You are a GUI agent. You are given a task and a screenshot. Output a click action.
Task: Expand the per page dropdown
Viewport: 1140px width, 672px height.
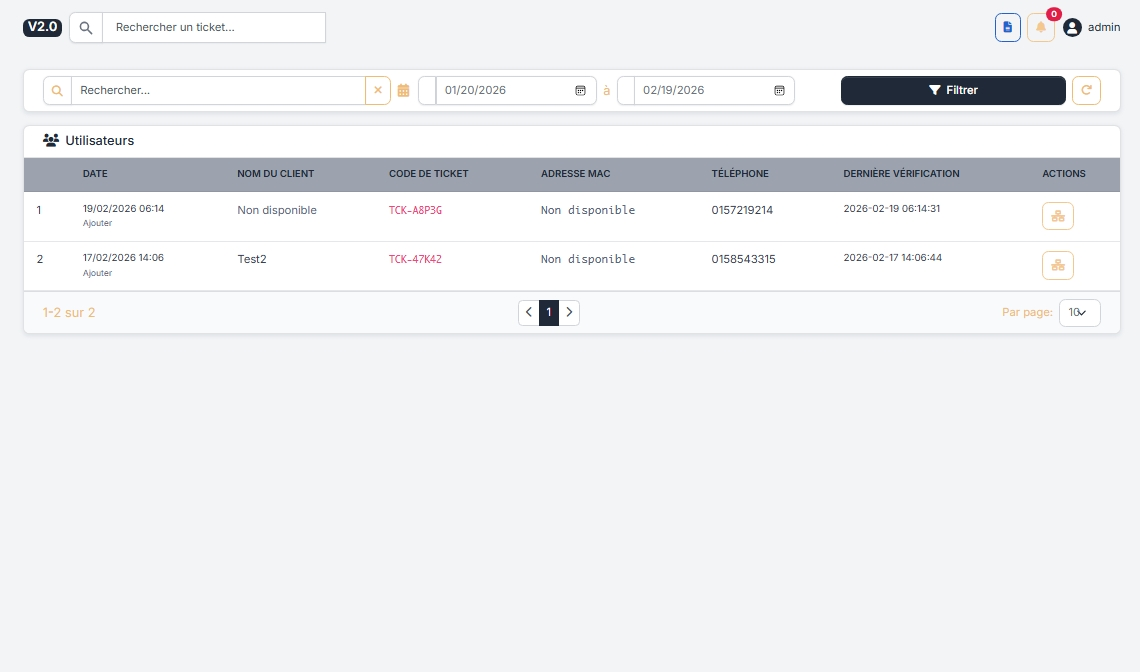click(1079, 312)
